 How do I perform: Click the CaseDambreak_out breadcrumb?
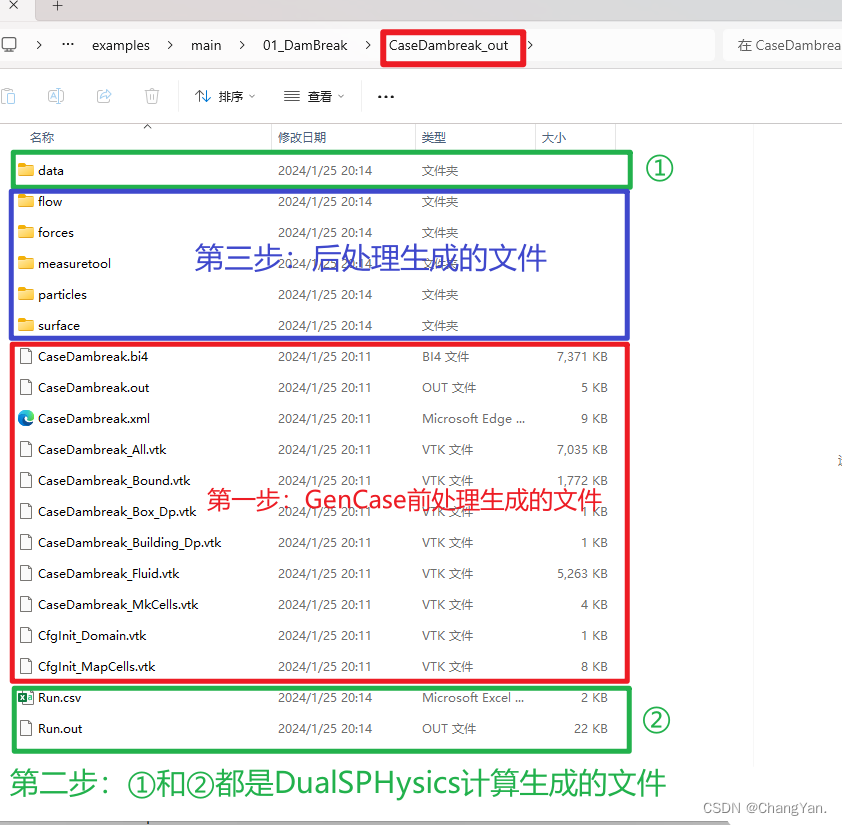[448, 46]
